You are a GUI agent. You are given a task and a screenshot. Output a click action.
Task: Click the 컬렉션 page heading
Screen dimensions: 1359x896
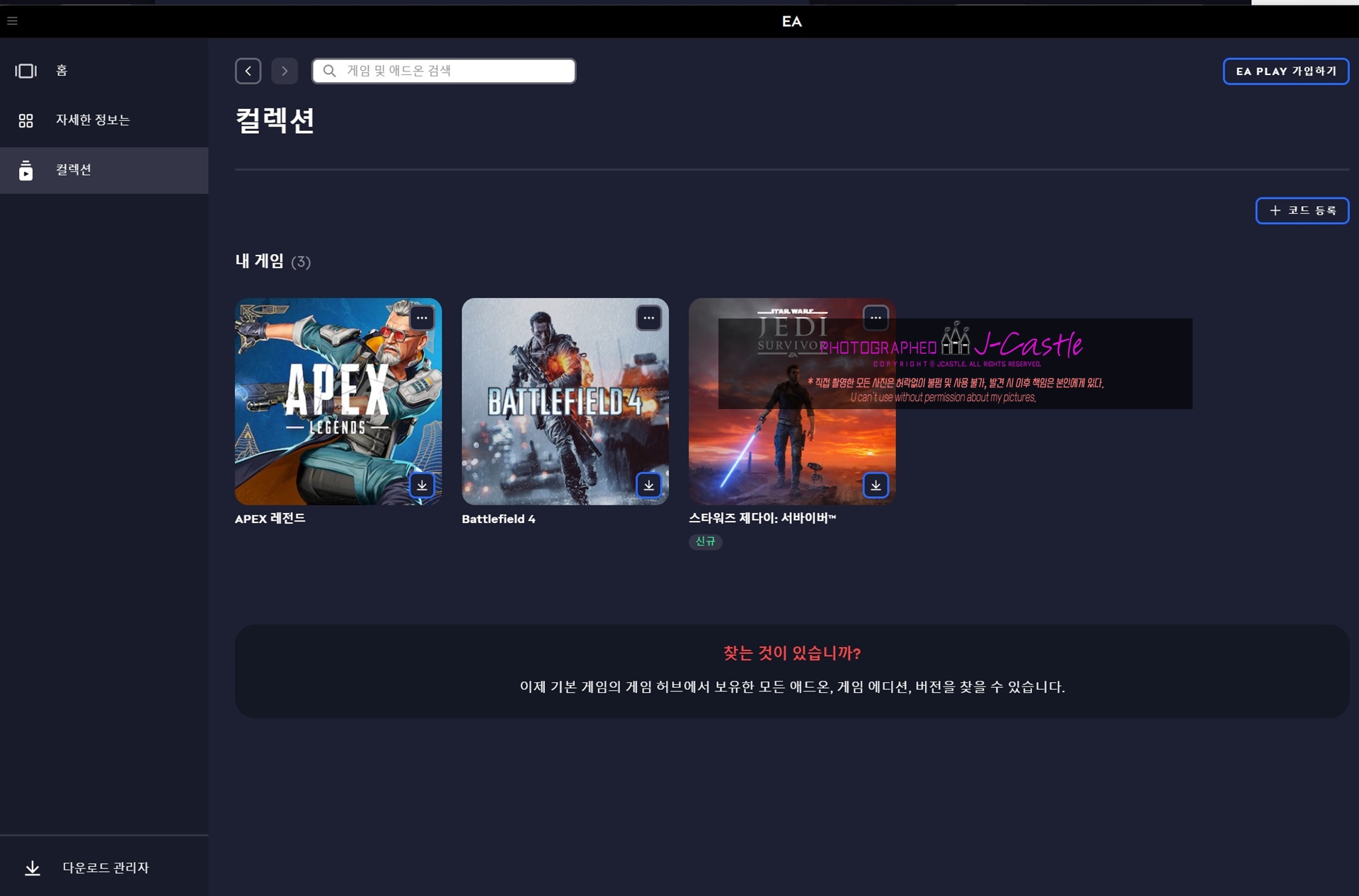[x=275, y=120]
